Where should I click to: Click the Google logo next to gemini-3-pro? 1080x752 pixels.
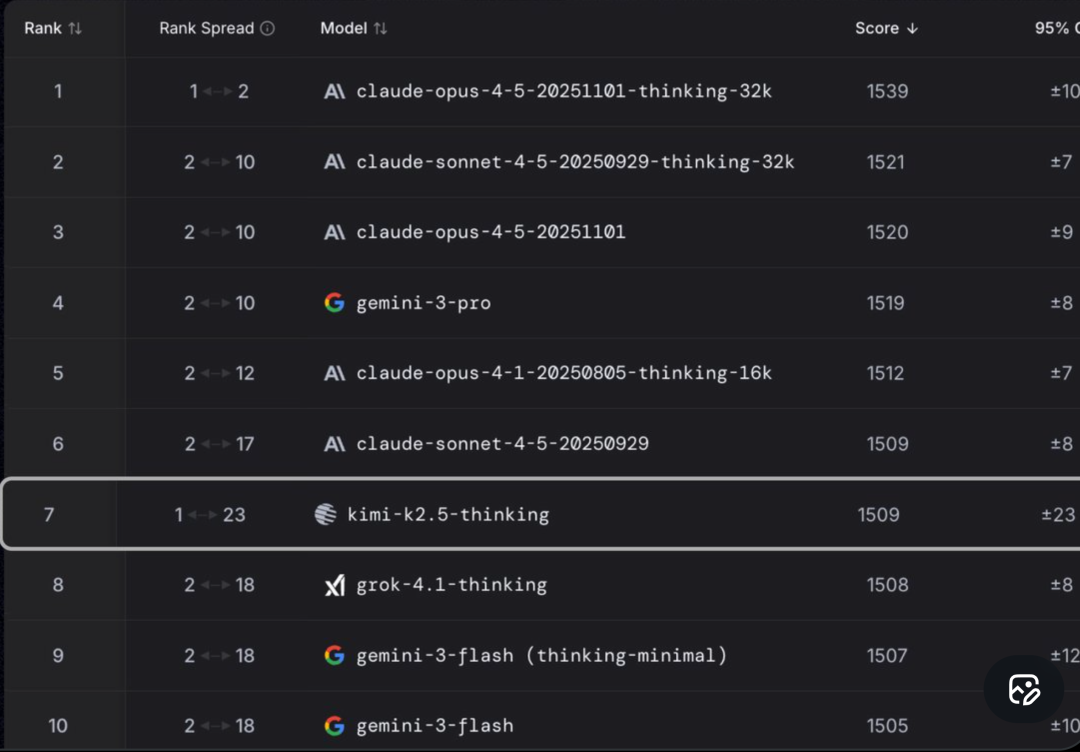pos(334,303)
